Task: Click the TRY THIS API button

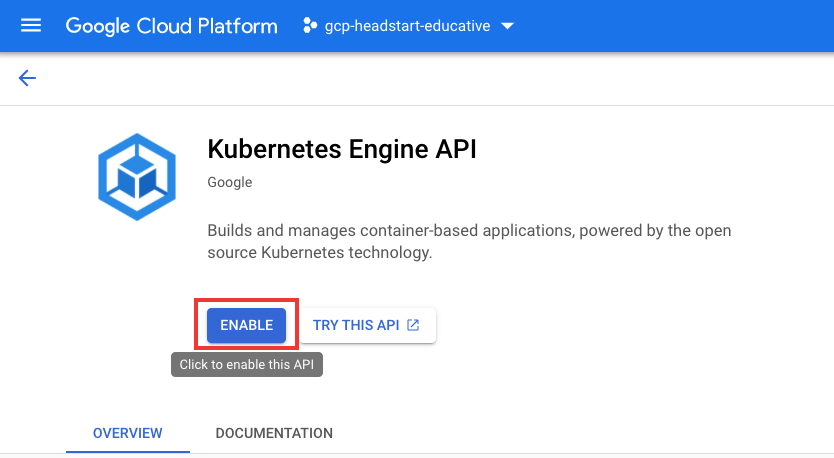Action: [367, 325]
